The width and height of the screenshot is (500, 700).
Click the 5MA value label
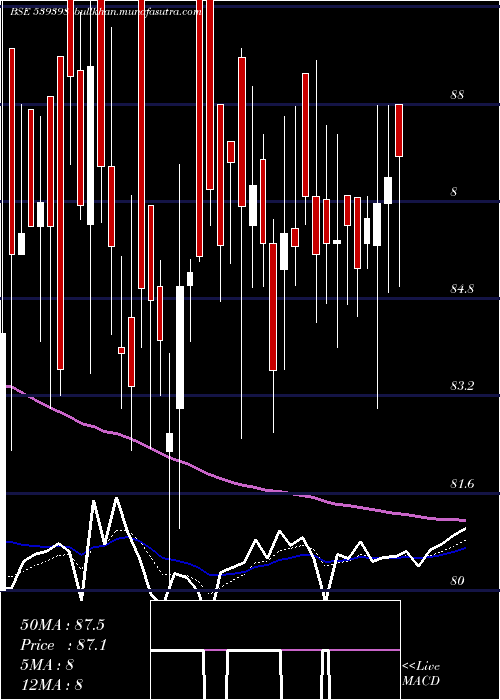pyautogui.click(x=47, y=665)
